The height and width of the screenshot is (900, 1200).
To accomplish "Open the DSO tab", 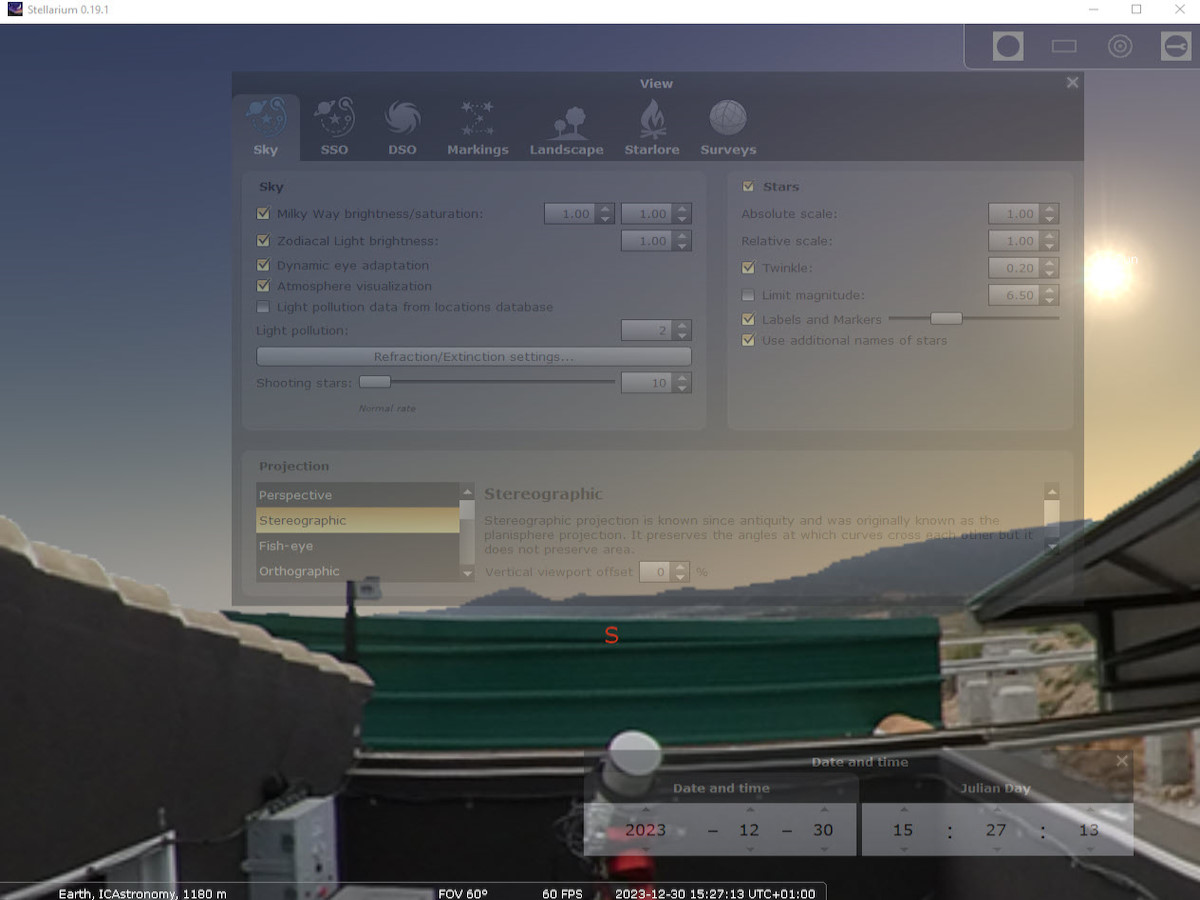I will pos(402,127).
